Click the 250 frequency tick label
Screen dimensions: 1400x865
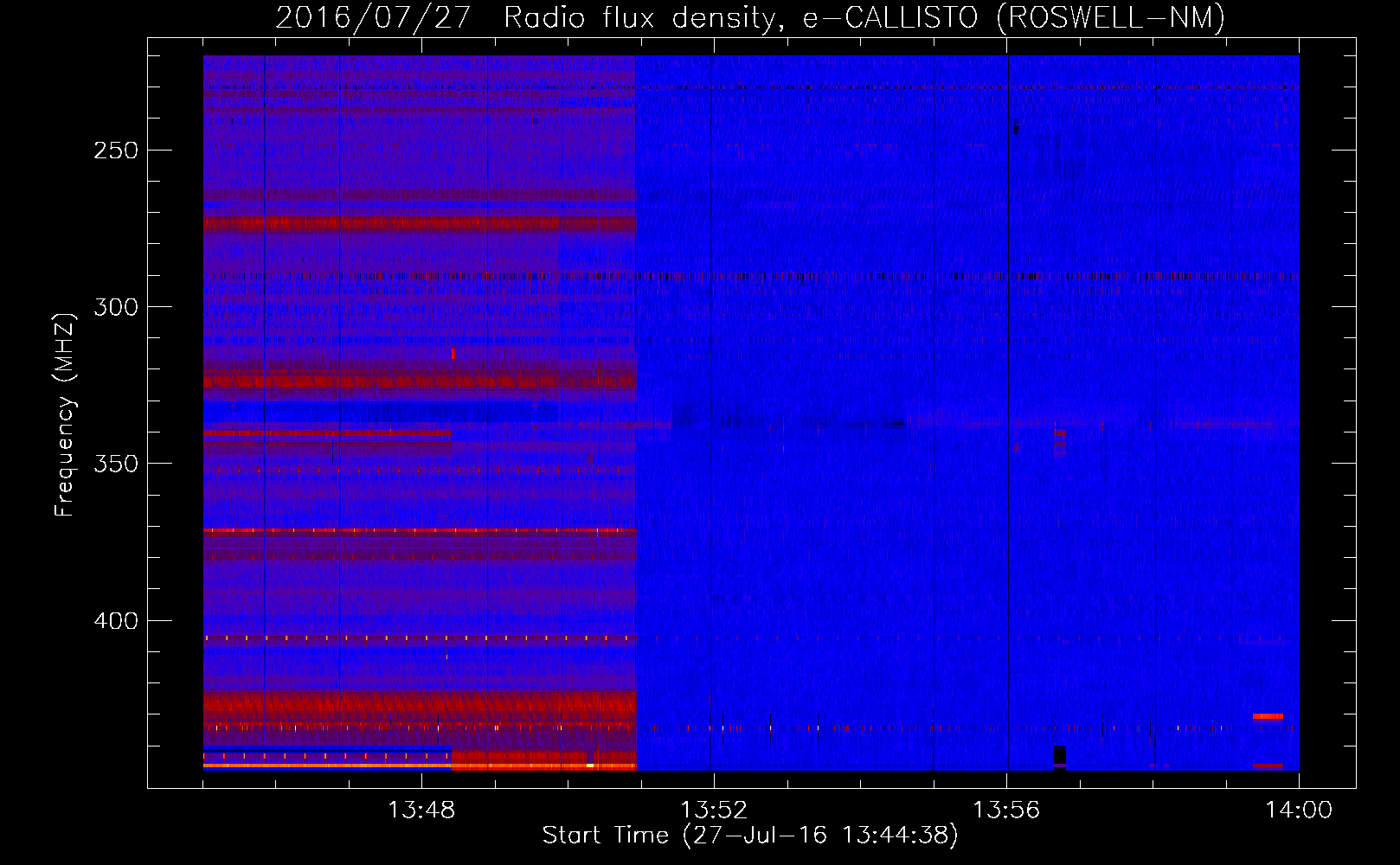[116, 151]
